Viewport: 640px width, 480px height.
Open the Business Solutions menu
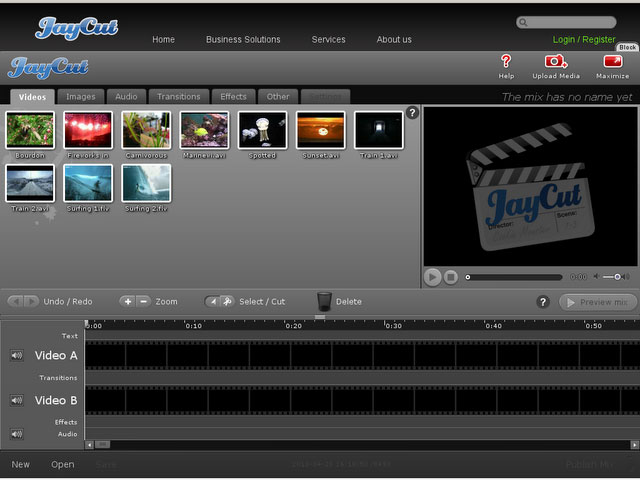click(243, 40)
